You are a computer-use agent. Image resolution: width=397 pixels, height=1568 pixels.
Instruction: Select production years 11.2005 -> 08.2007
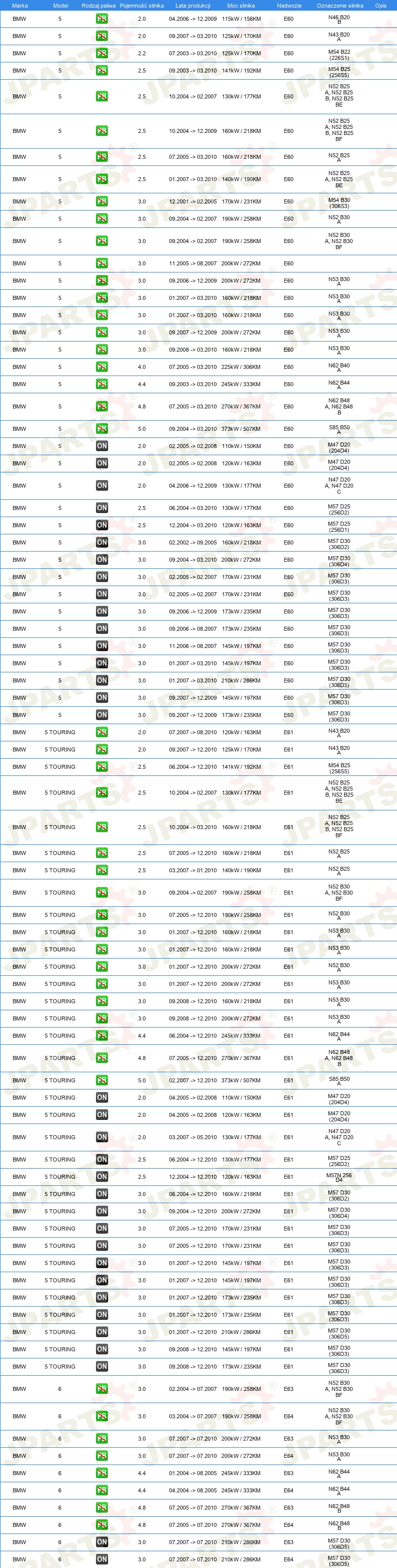coord(193,263)
